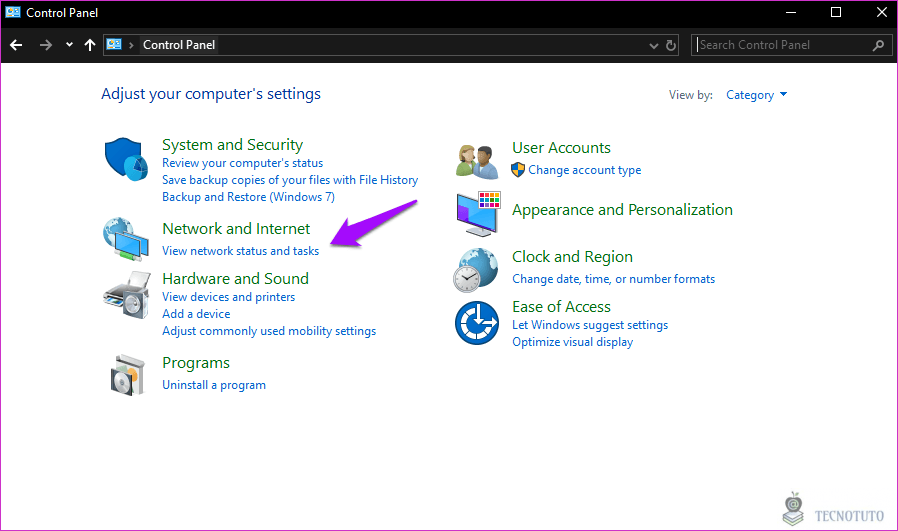Go up one level with up arrow

[89, 45]
